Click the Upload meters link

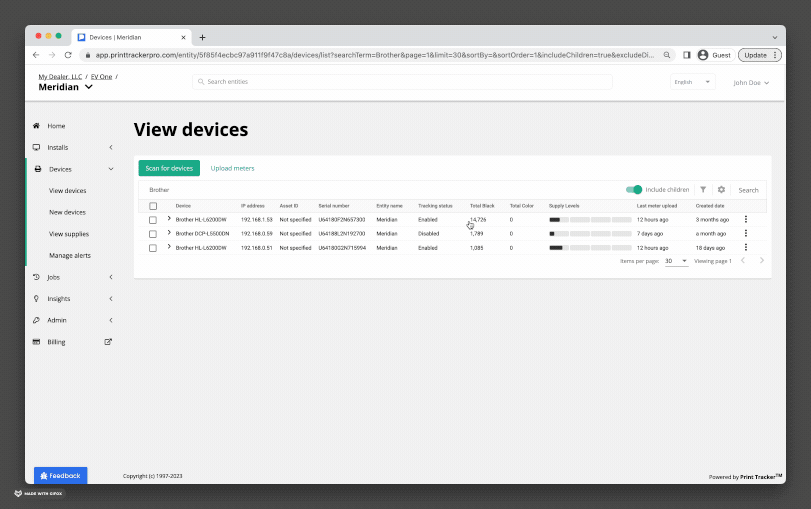tap(232, 168)
